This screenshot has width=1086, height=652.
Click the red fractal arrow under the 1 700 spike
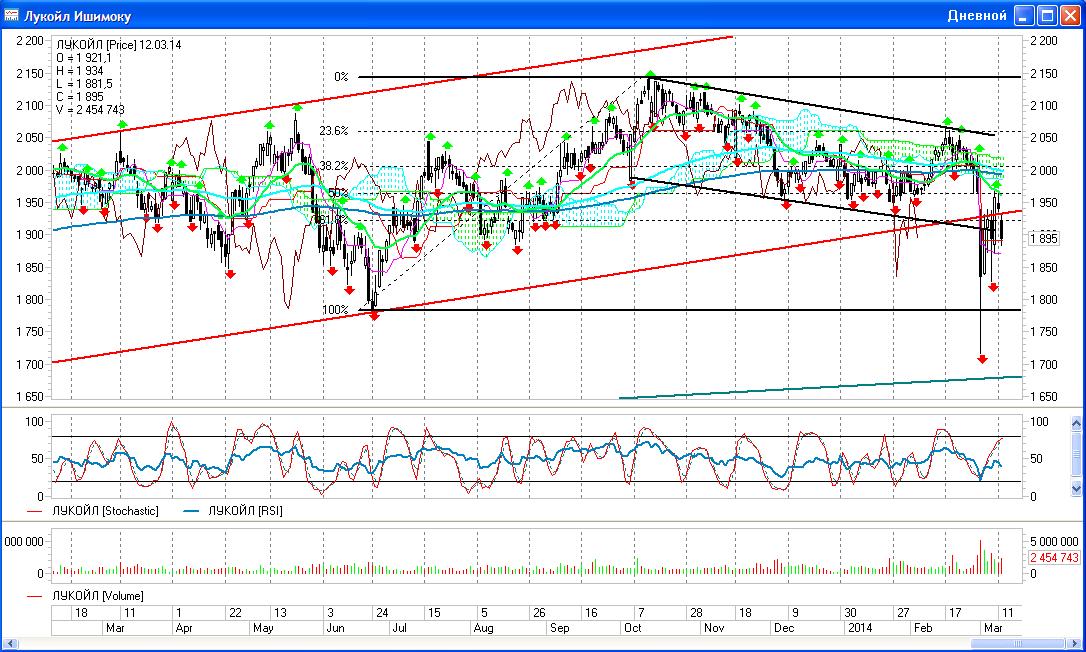tap(982, 359)
